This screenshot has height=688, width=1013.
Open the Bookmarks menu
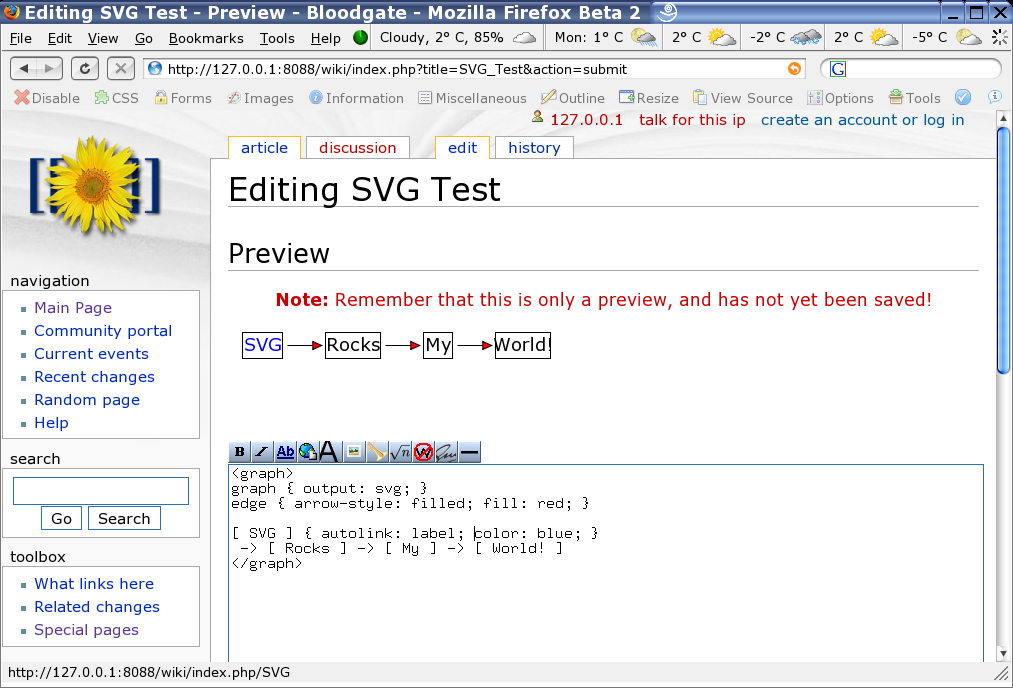(x=206, y=38)
